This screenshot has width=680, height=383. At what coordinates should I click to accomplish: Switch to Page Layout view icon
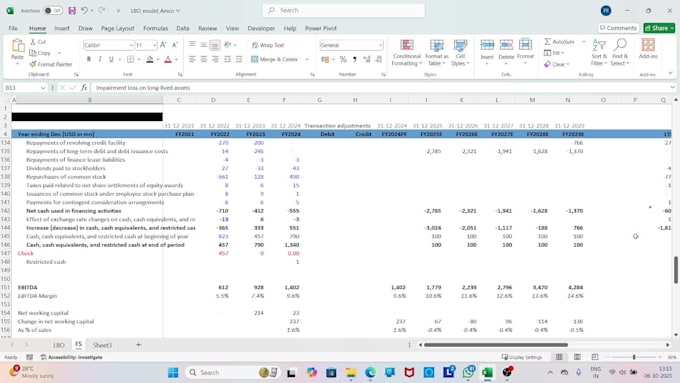[577, 357]
